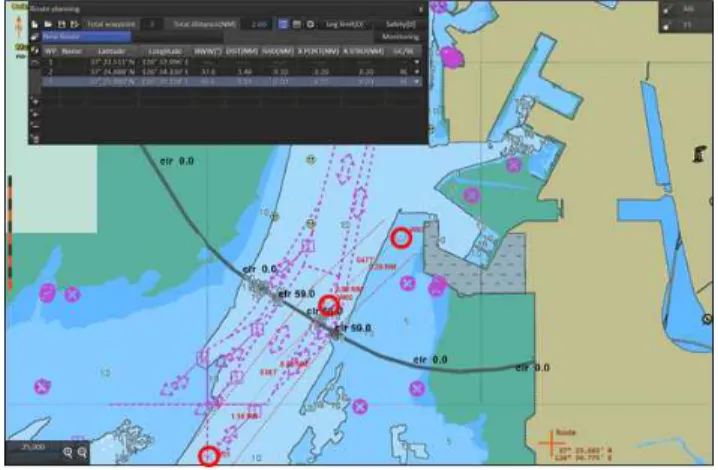Close the Route planning panel
The width and height of the screenshot is (718, 470).
421,9
